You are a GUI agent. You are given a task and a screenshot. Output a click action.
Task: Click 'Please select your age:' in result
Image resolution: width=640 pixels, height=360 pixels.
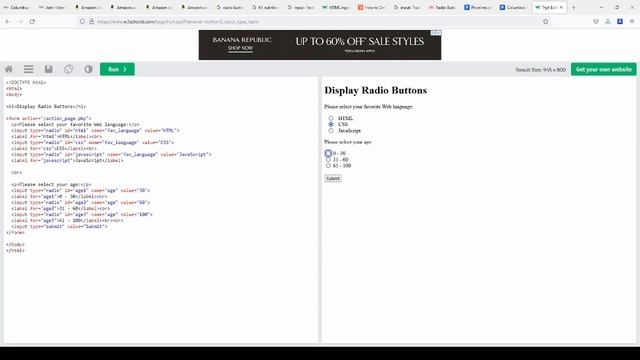click(348, 142)
